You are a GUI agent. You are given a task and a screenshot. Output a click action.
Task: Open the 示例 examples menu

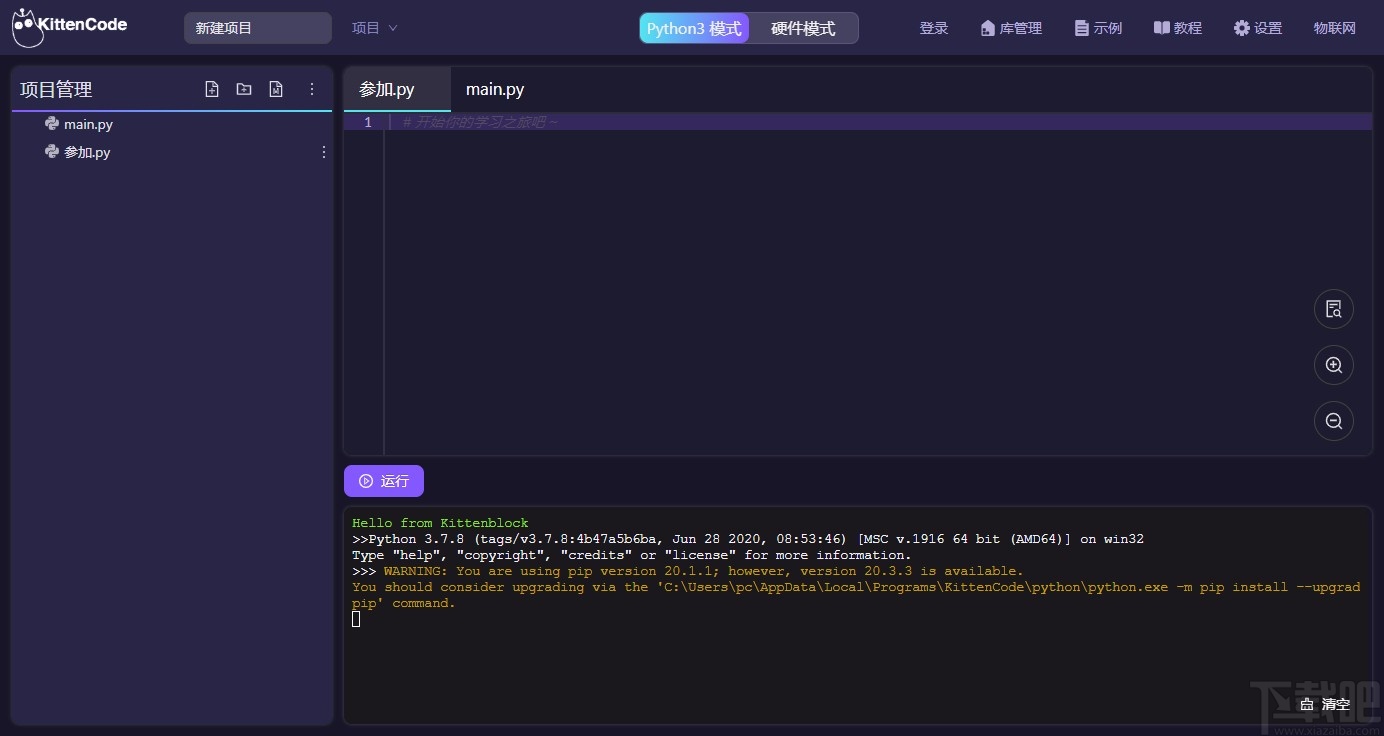point(1098,28)
